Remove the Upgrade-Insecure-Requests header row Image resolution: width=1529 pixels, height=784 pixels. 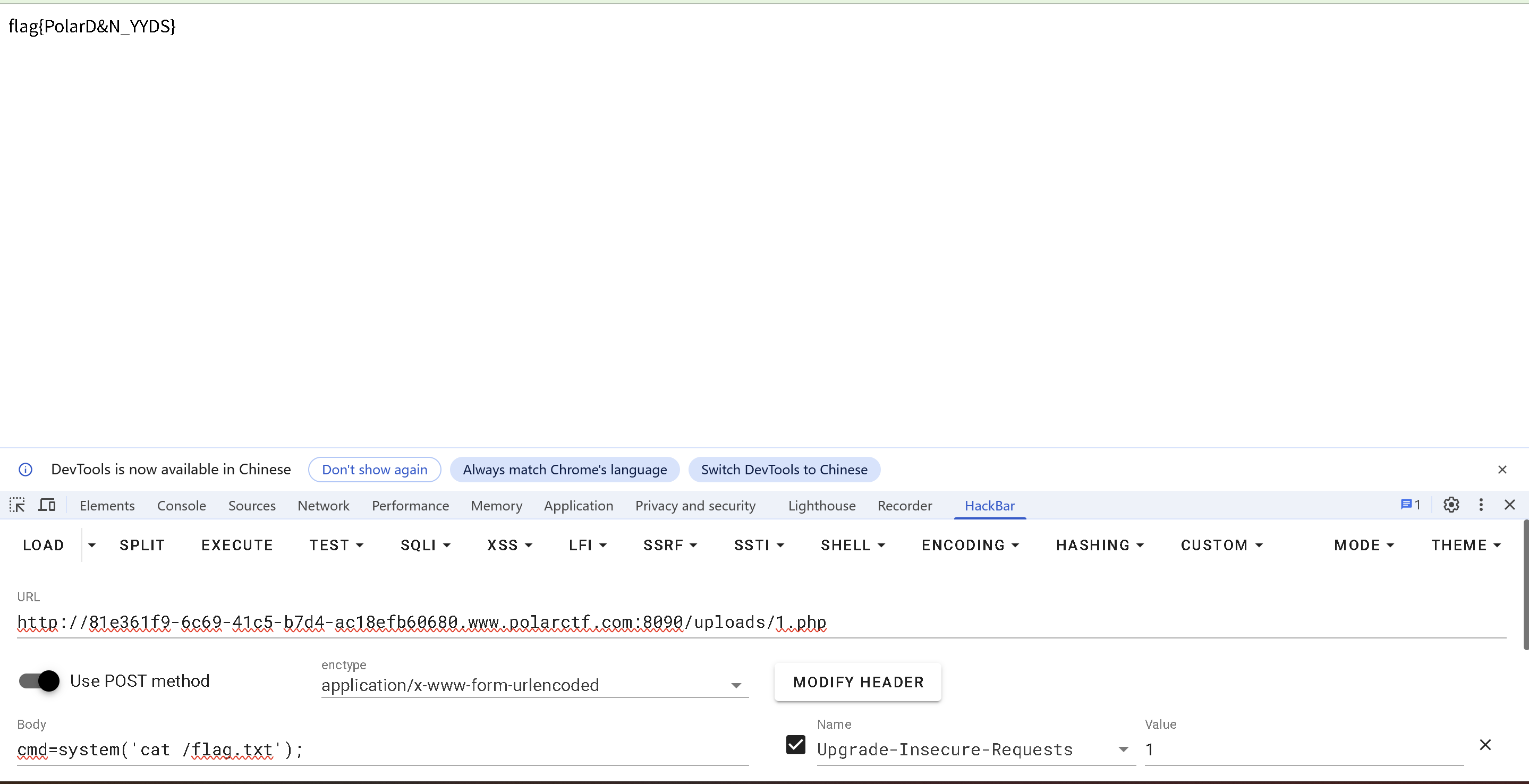(1485, 745)
